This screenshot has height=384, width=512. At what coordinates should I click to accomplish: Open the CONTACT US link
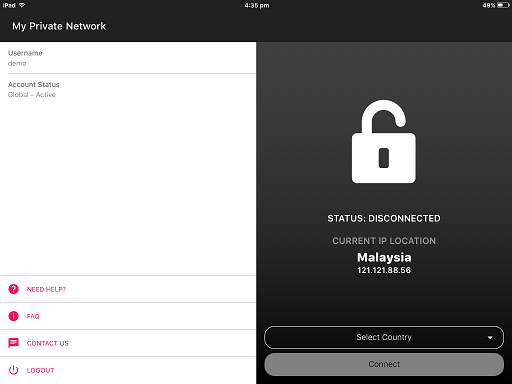128,343
